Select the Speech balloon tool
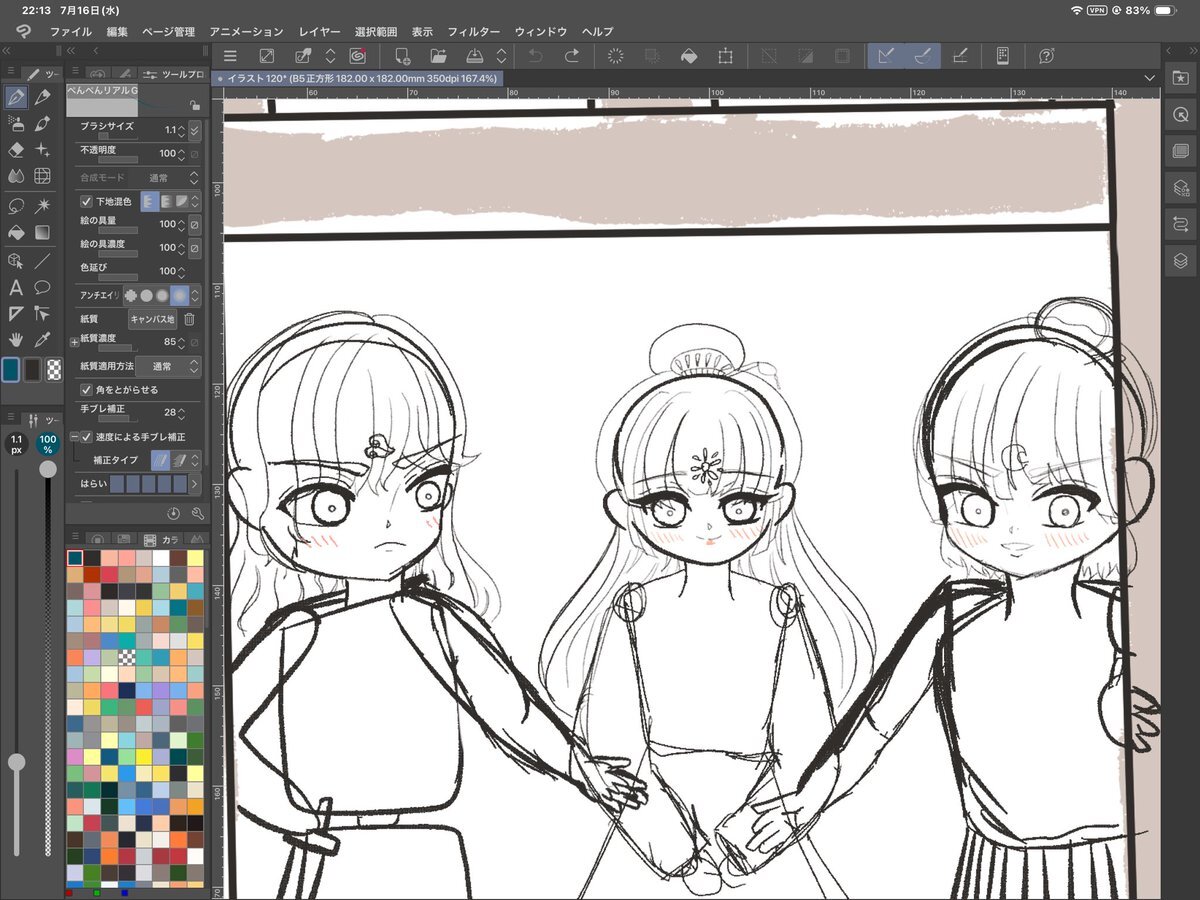Screen dimensions: 1200x900 point(42,287)
